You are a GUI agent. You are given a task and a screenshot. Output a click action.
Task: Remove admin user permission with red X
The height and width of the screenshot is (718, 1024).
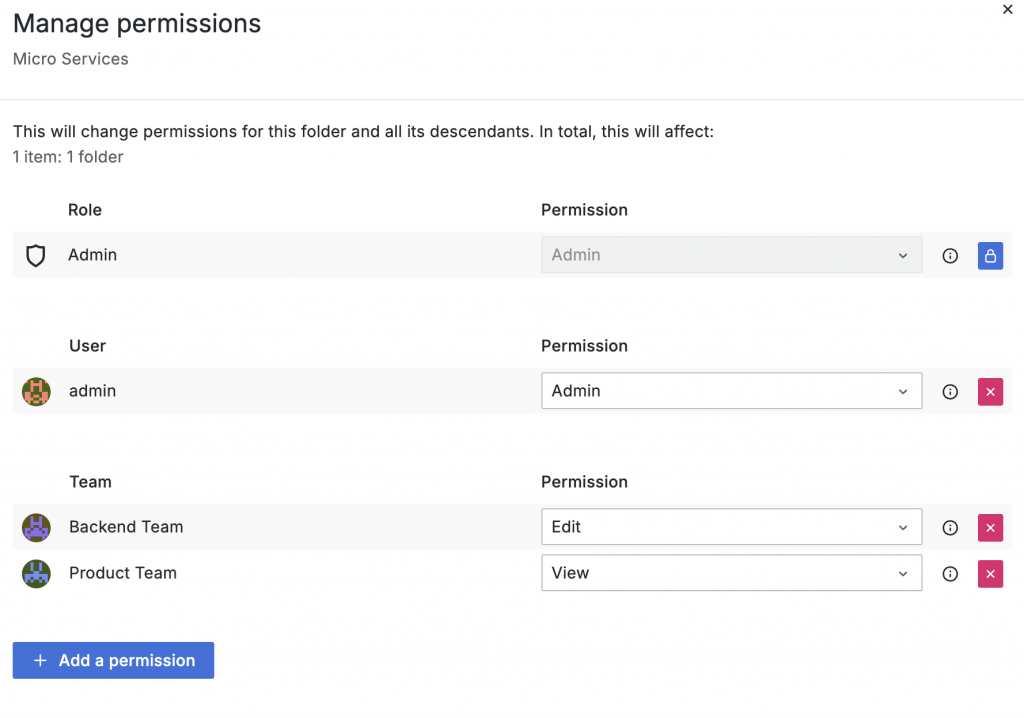pyautogui.click(x=990, y=392)
